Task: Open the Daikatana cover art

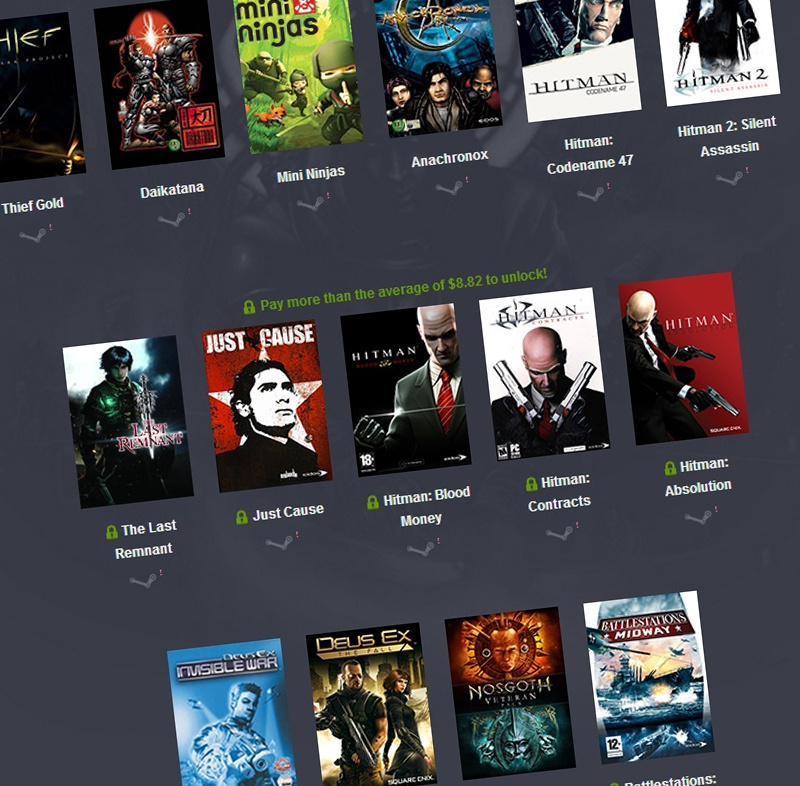Action: (x=159, y=84)
